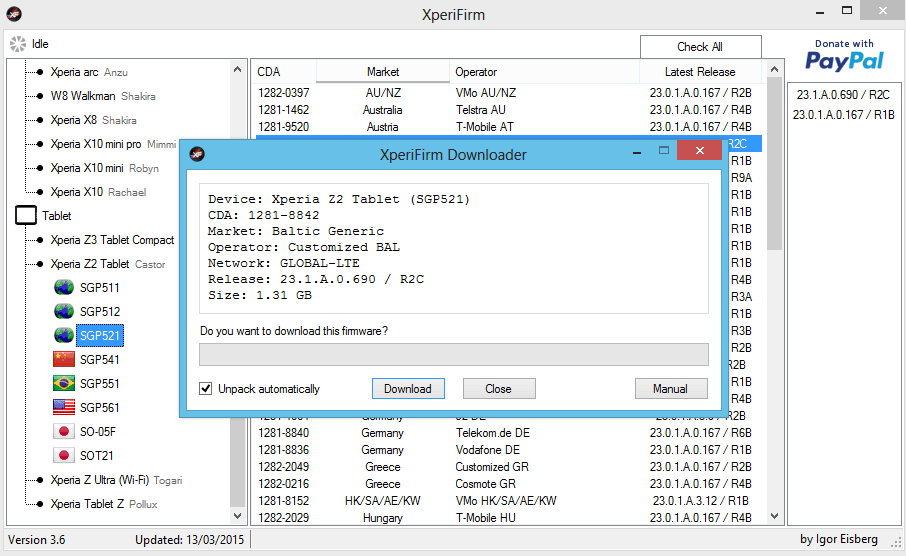Click the Japan flag icon beside SOT21
The image size is (906, 556).
coord(64,455)
